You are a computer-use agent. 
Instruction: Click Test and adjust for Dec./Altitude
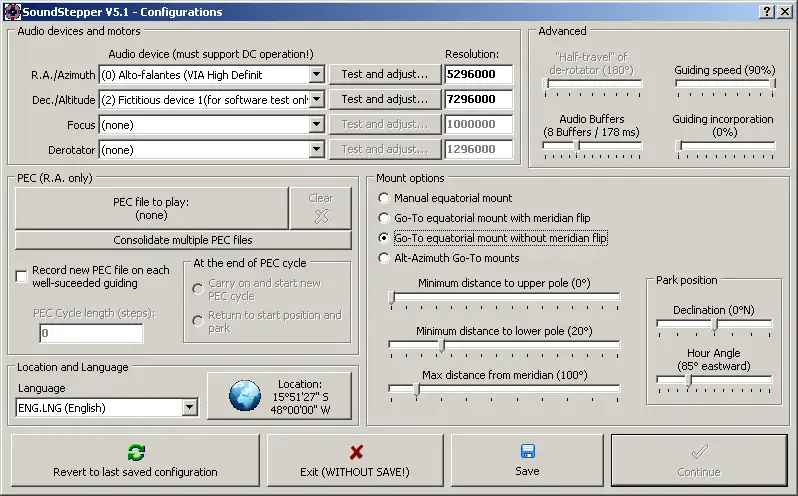pos(385,99)
